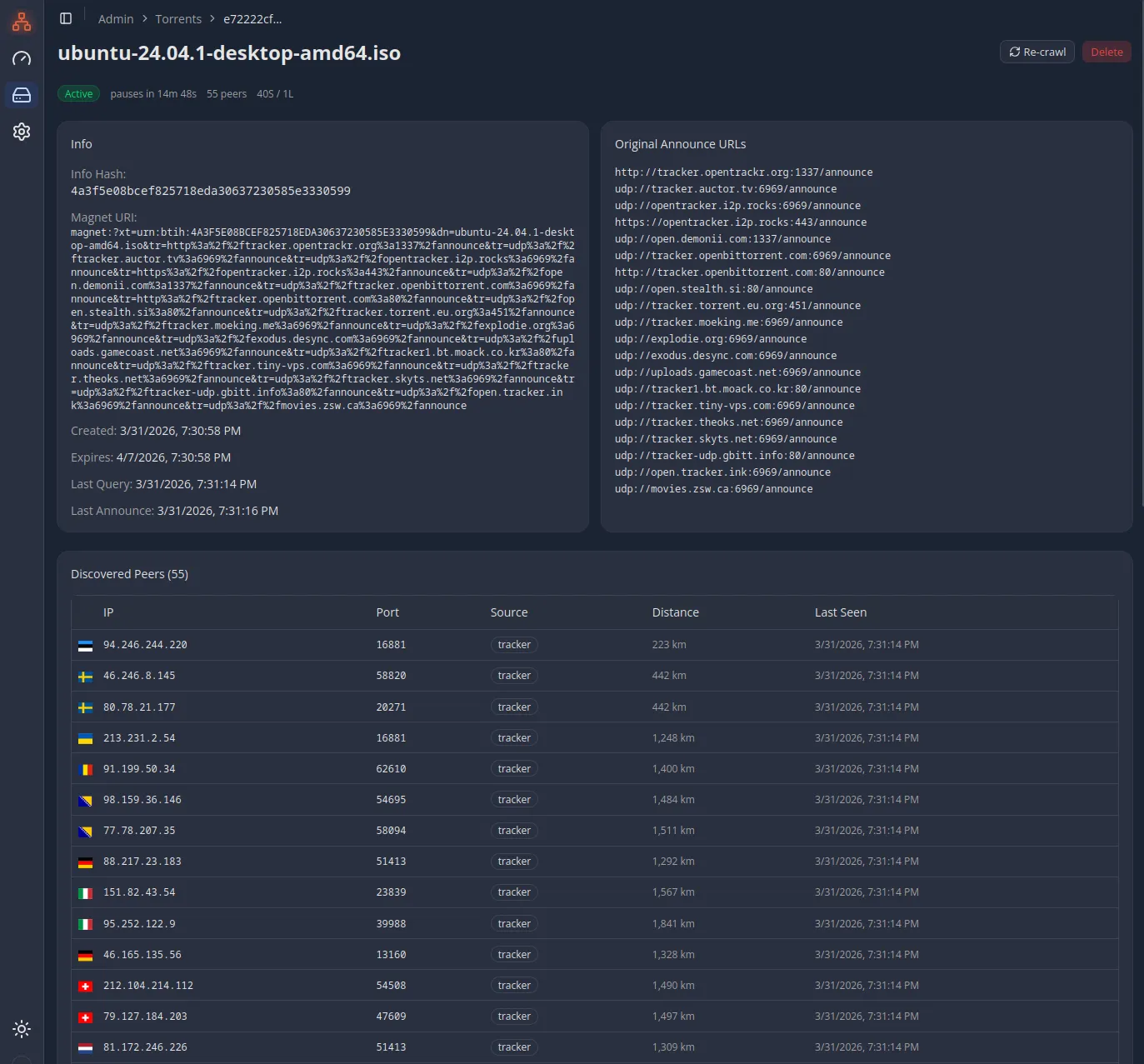Open the dashboard gauge icon
Viewport: 1144px width, 1064px height.
[22, 58]
